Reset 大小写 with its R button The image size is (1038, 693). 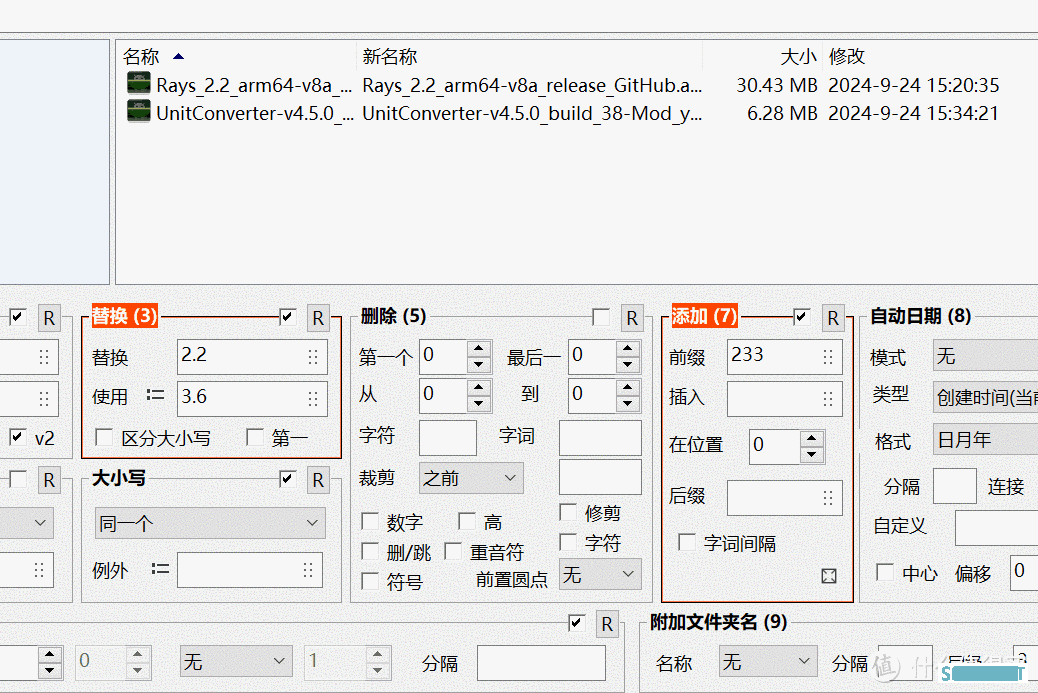[318, 481]
